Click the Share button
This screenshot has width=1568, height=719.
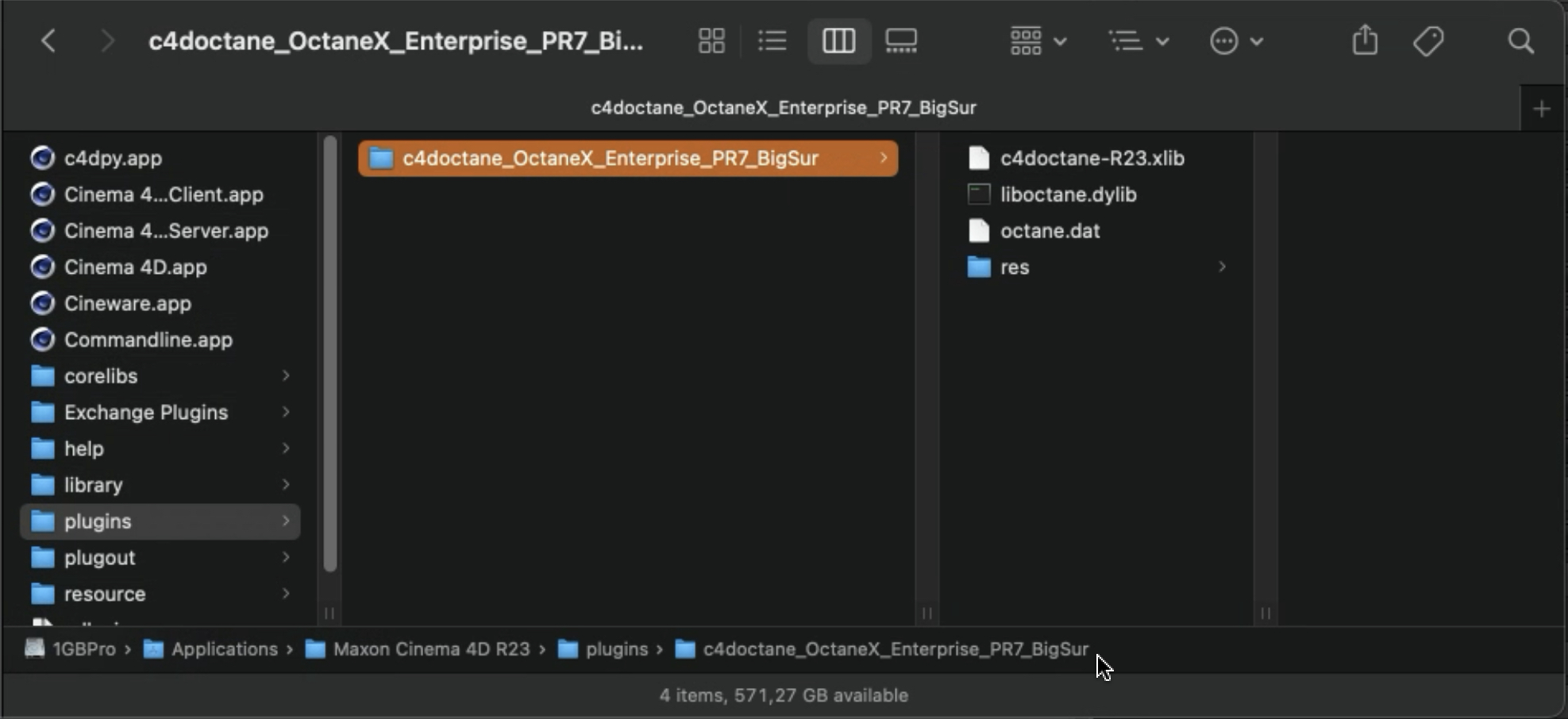[1365, 40]
